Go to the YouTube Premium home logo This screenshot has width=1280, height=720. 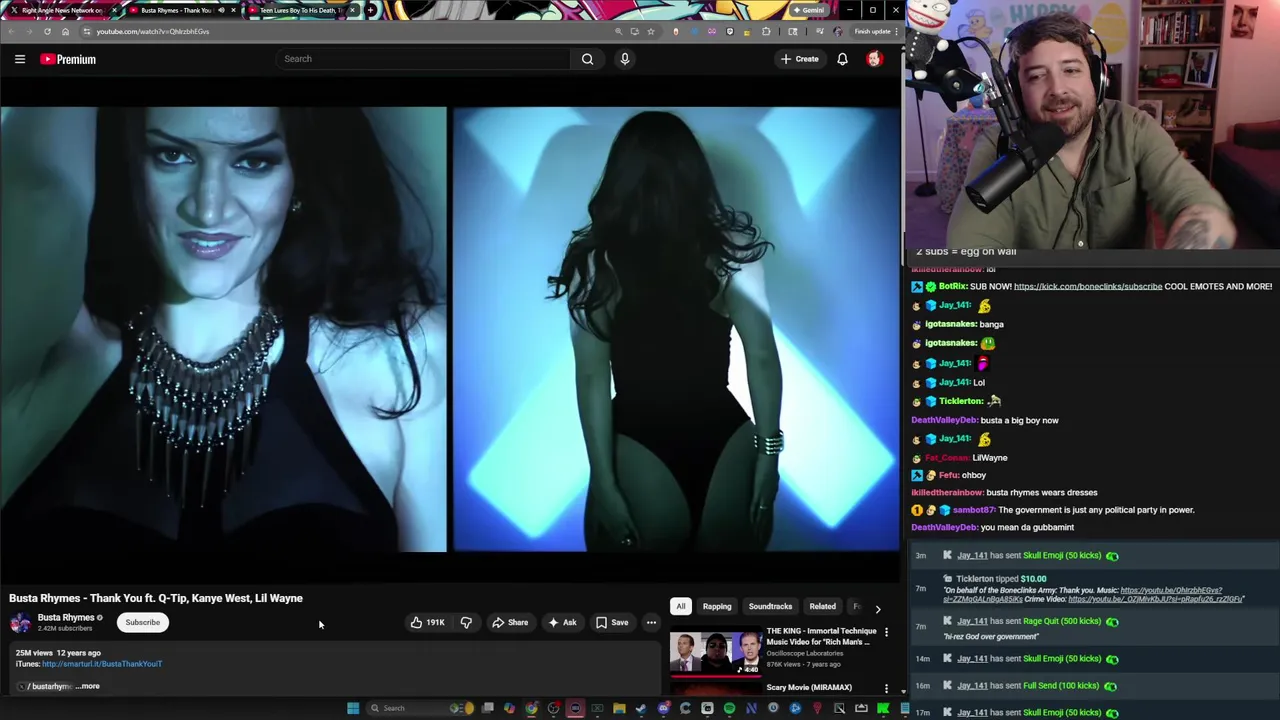68,59
